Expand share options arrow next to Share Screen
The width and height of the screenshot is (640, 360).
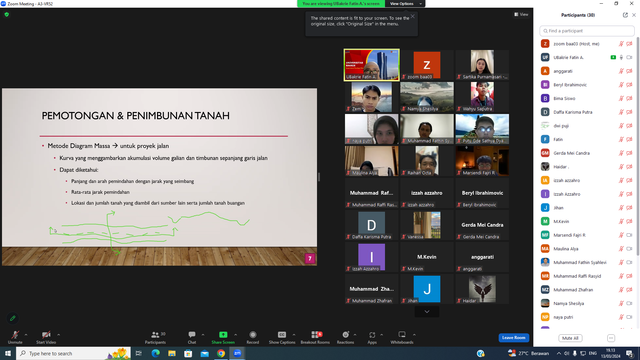click(x=236, y=335)
